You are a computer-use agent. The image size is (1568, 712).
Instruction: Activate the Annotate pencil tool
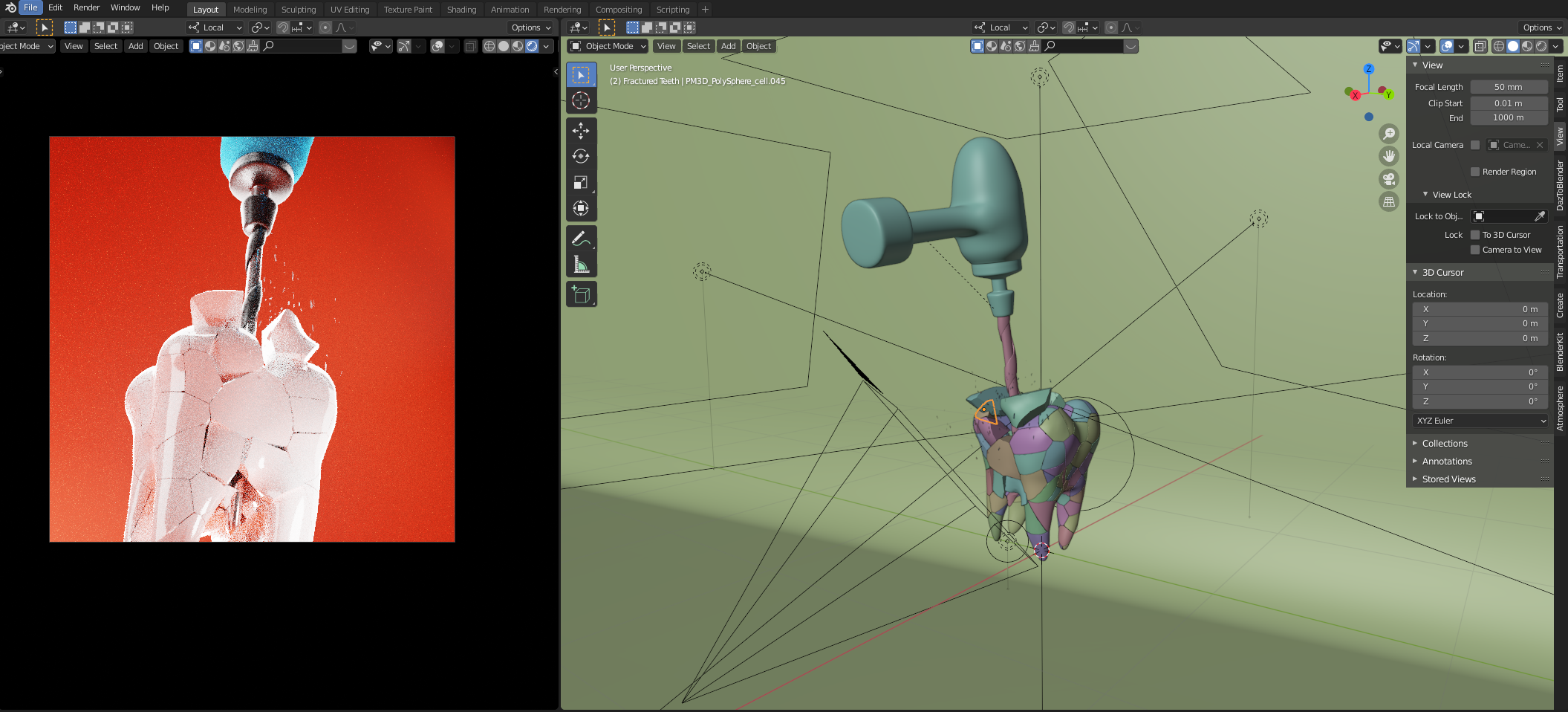tap(581, 239)
